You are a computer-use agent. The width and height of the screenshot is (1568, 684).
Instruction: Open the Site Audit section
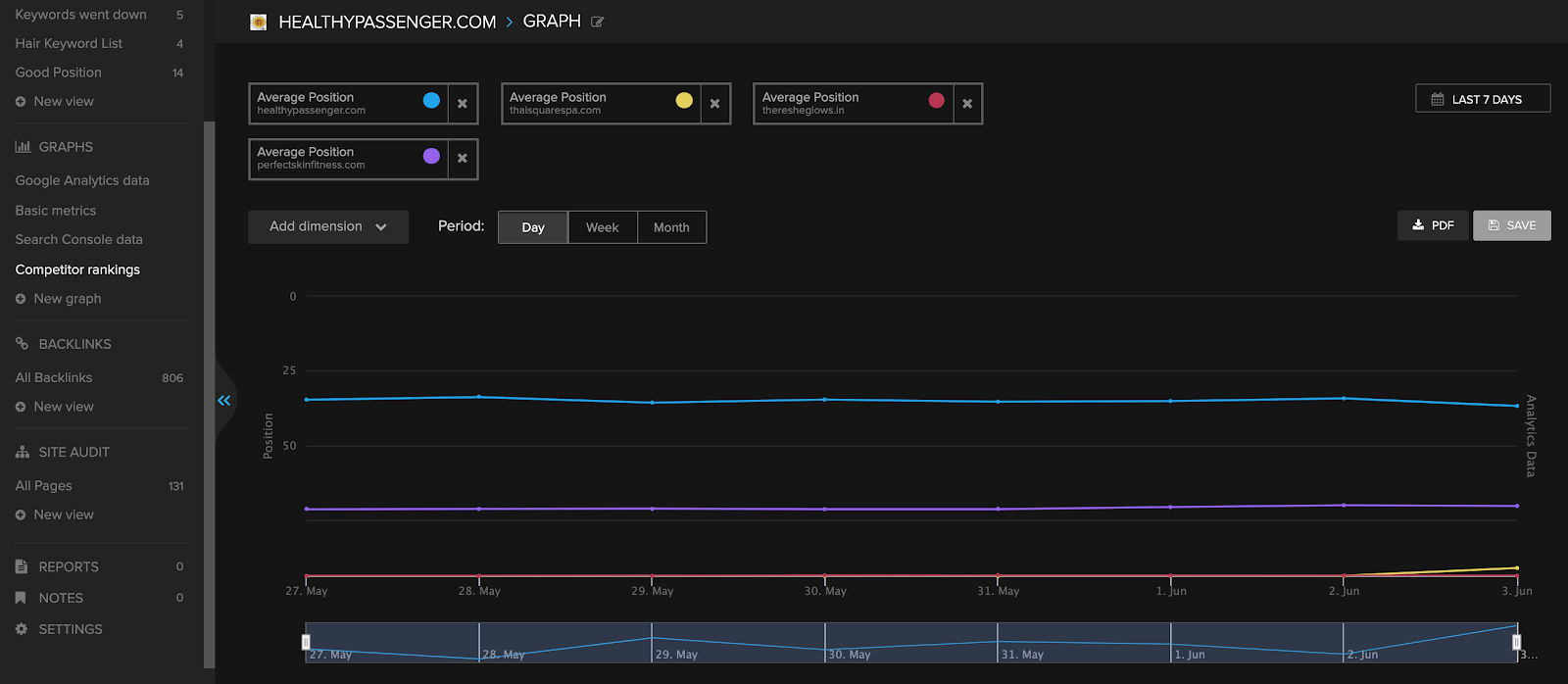pyautogui.click(x=73, y=452)
